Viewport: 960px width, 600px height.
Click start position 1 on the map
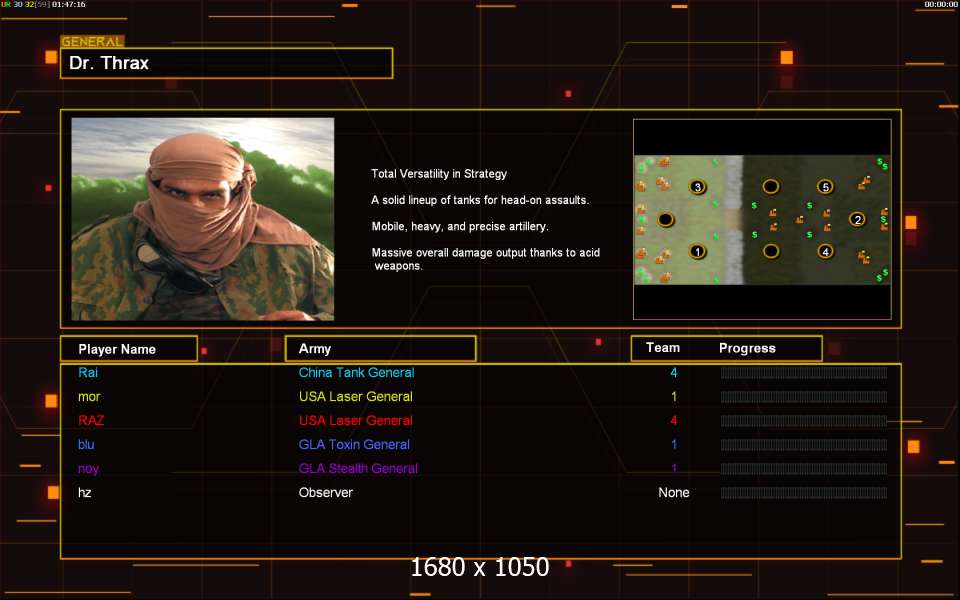pos(697,252)
